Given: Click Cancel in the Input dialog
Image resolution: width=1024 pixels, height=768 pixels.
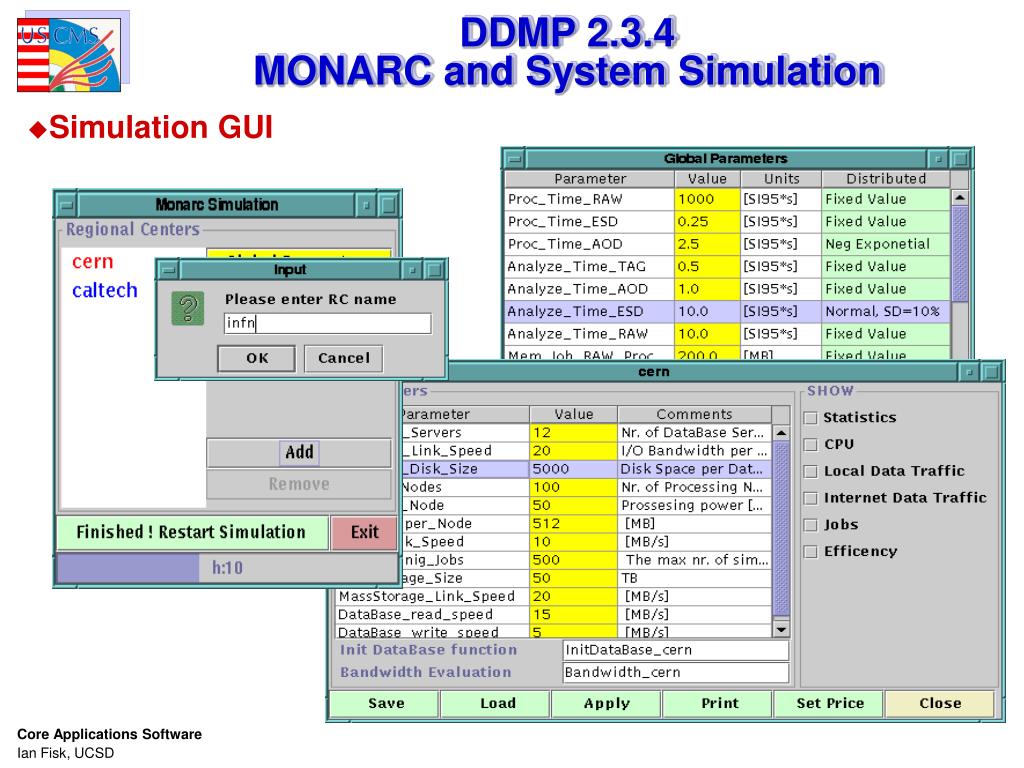Looking at the screenshot, I should click(x=344, y=358).
